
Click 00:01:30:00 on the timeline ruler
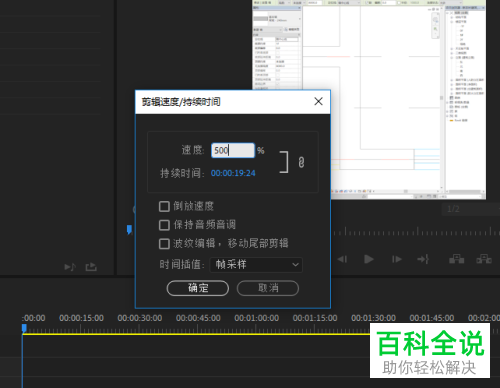pyautogui.click(x=373, y=318)
